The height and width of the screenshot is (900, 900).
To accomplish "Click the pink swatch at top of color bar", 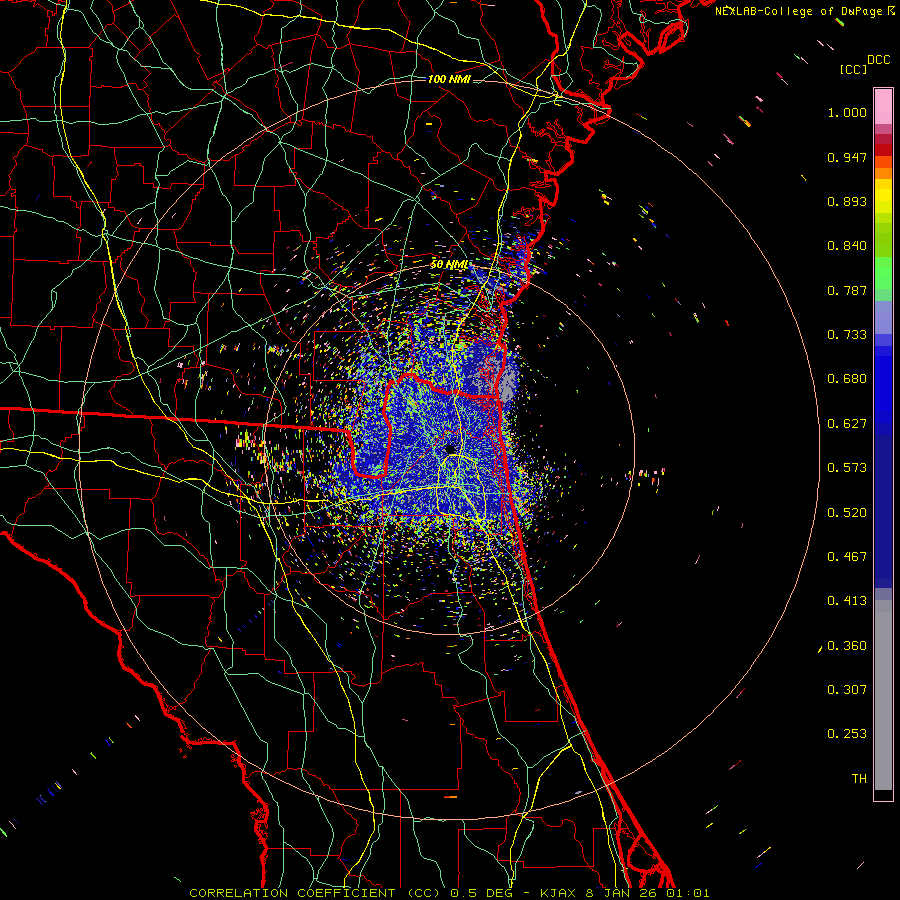I will (883, 106).
